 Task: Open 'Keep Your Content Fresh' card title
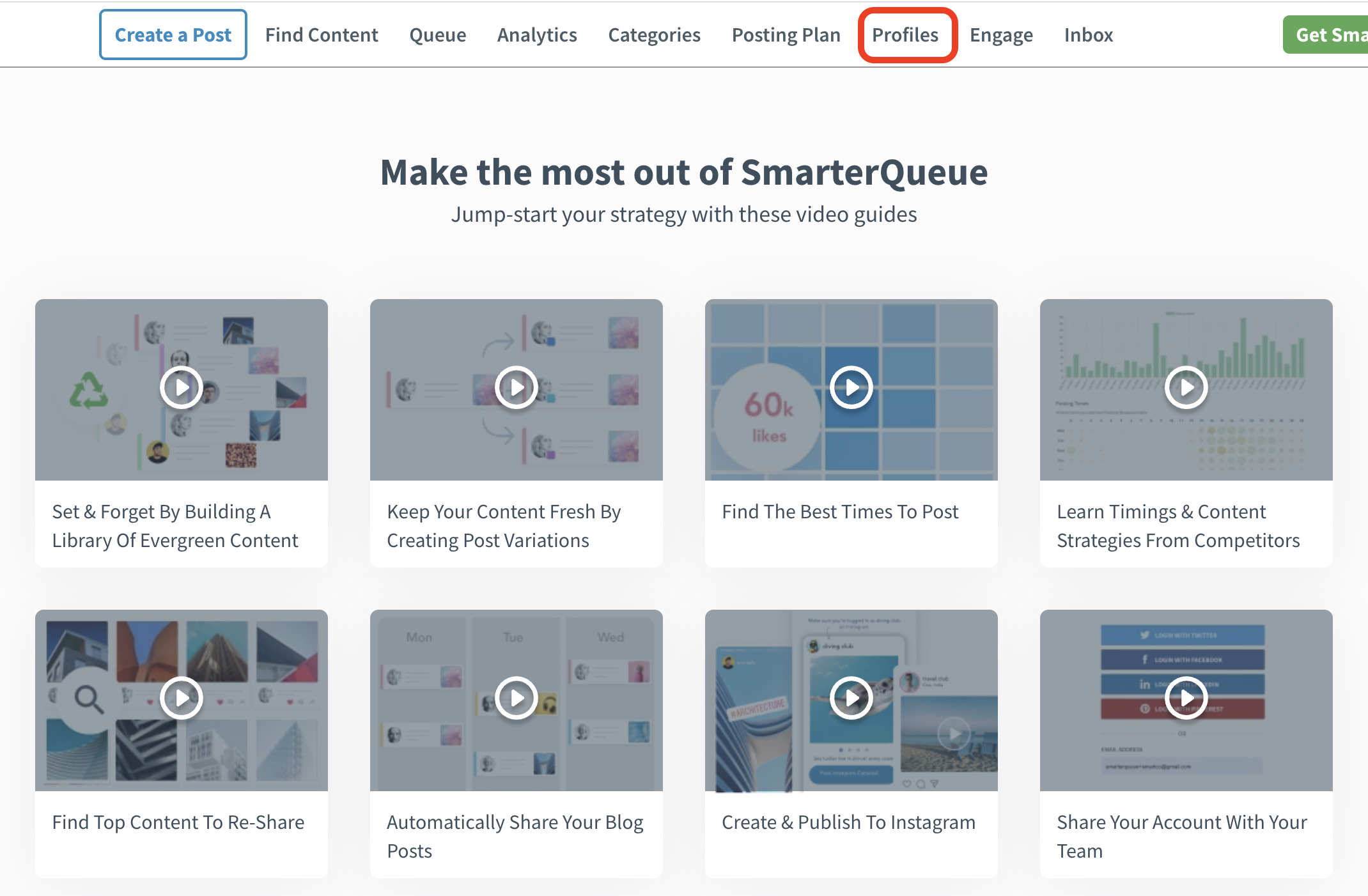[504, 526]
